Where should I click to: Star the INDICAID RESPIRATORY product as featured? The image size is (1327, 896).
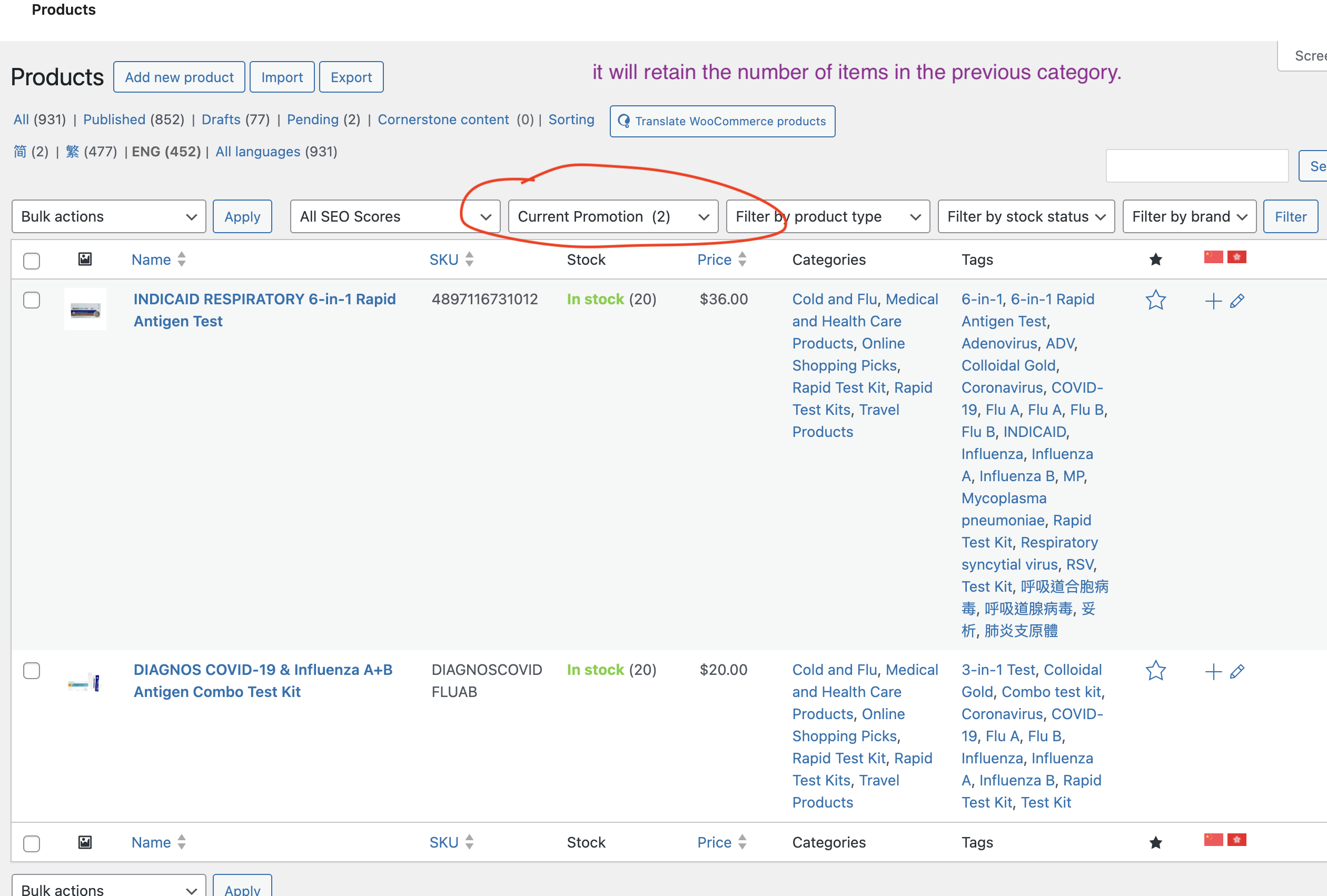(x=1155, y=300)
